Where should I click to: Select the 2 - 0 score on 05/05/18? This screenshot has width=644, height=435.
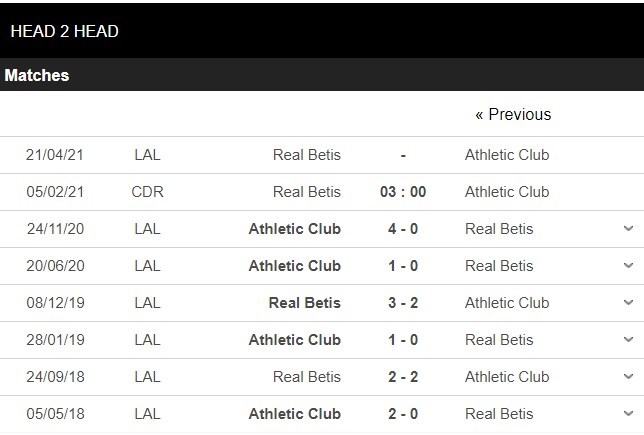pyautogui.click(x=403, y=414)
